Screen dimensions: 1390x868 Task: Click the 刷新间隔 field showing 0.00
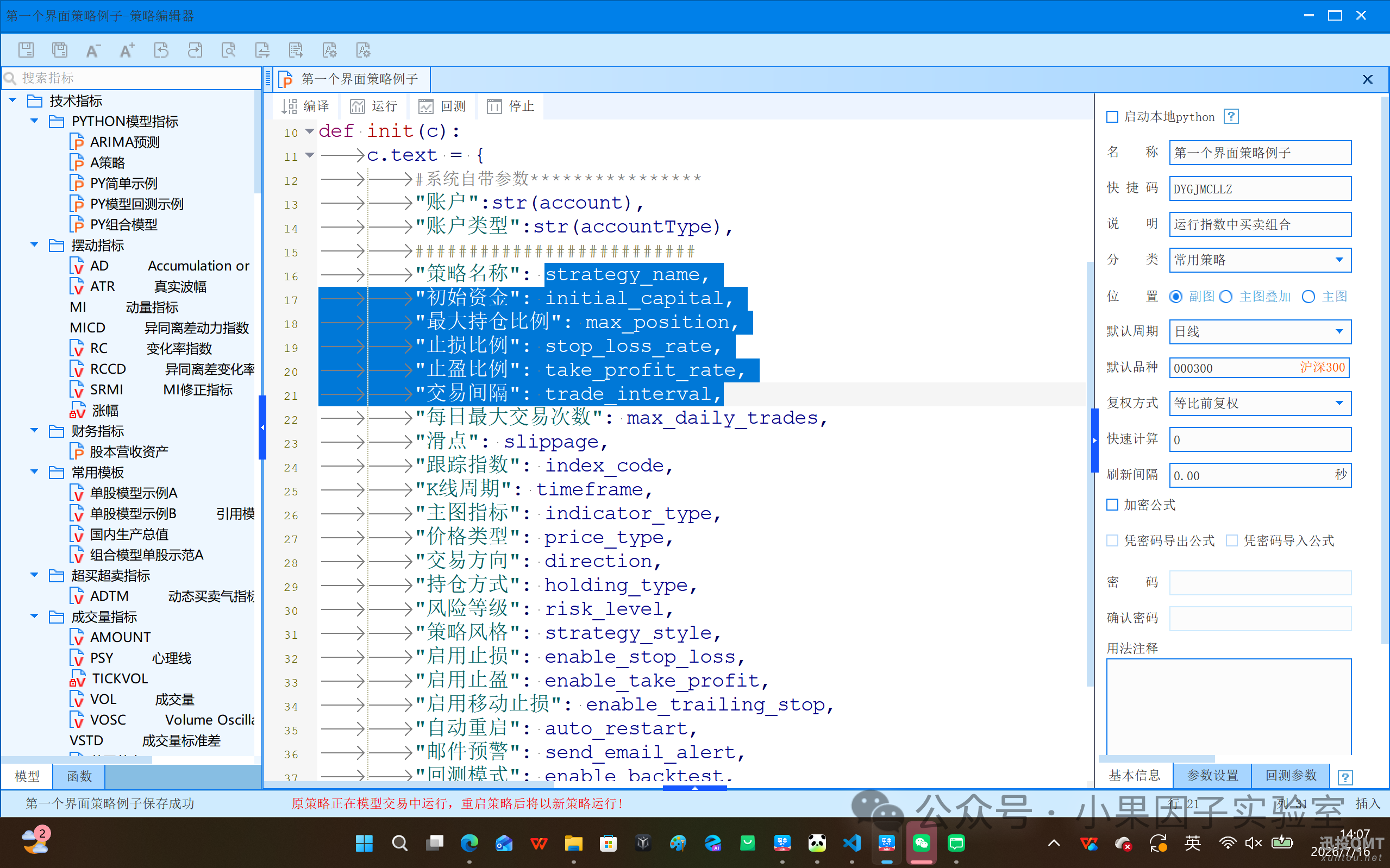(1260, 475)
